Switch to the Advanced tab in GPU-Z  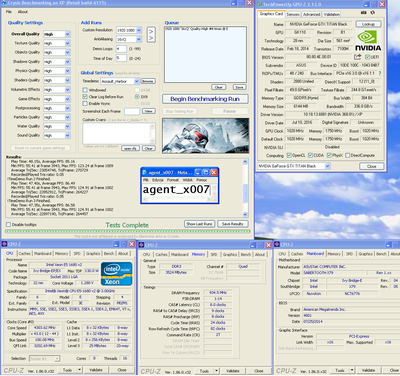click(312, 14)
